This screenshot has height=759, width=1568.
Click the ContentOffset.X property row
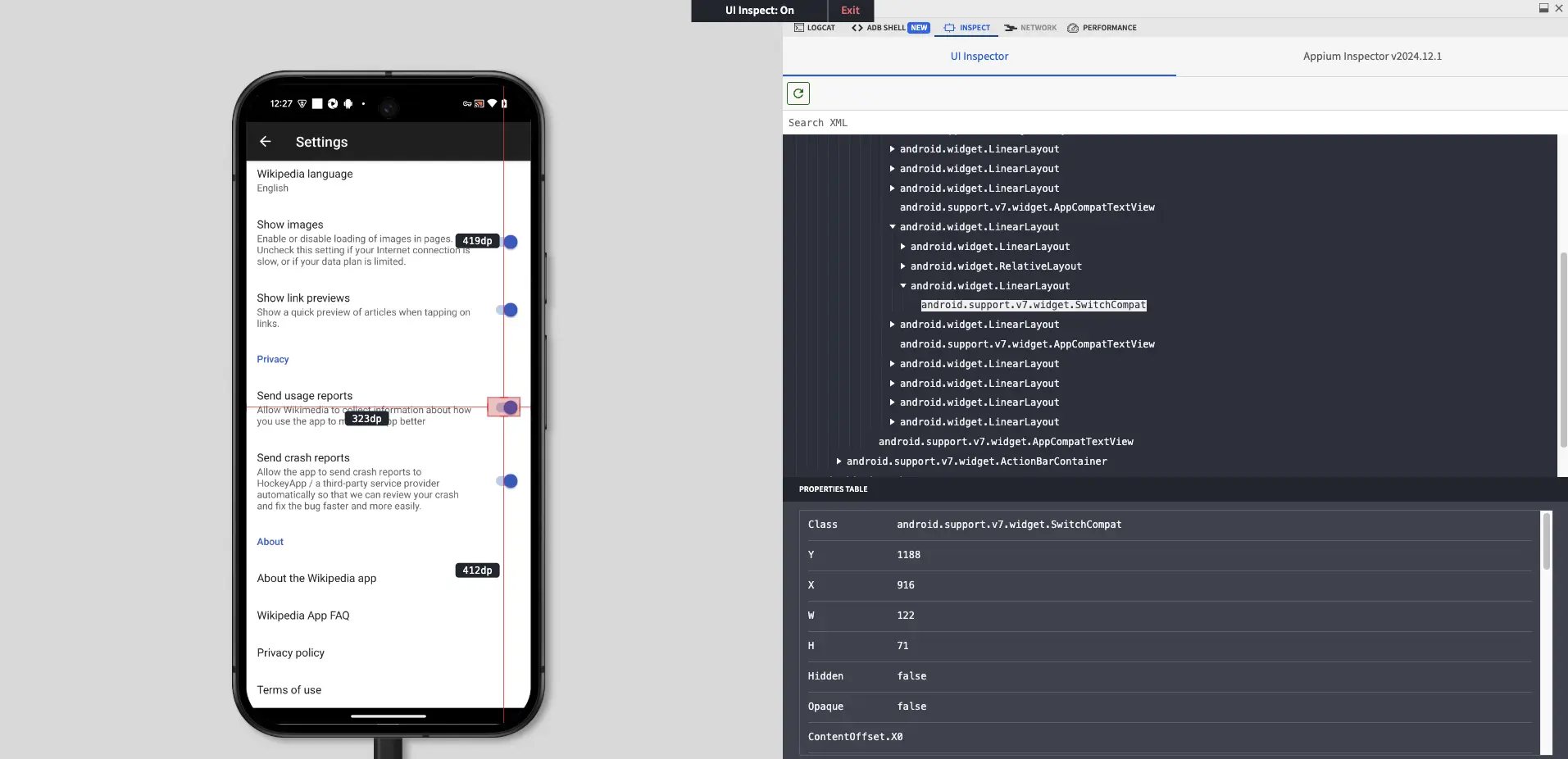tap(1170, 737)
